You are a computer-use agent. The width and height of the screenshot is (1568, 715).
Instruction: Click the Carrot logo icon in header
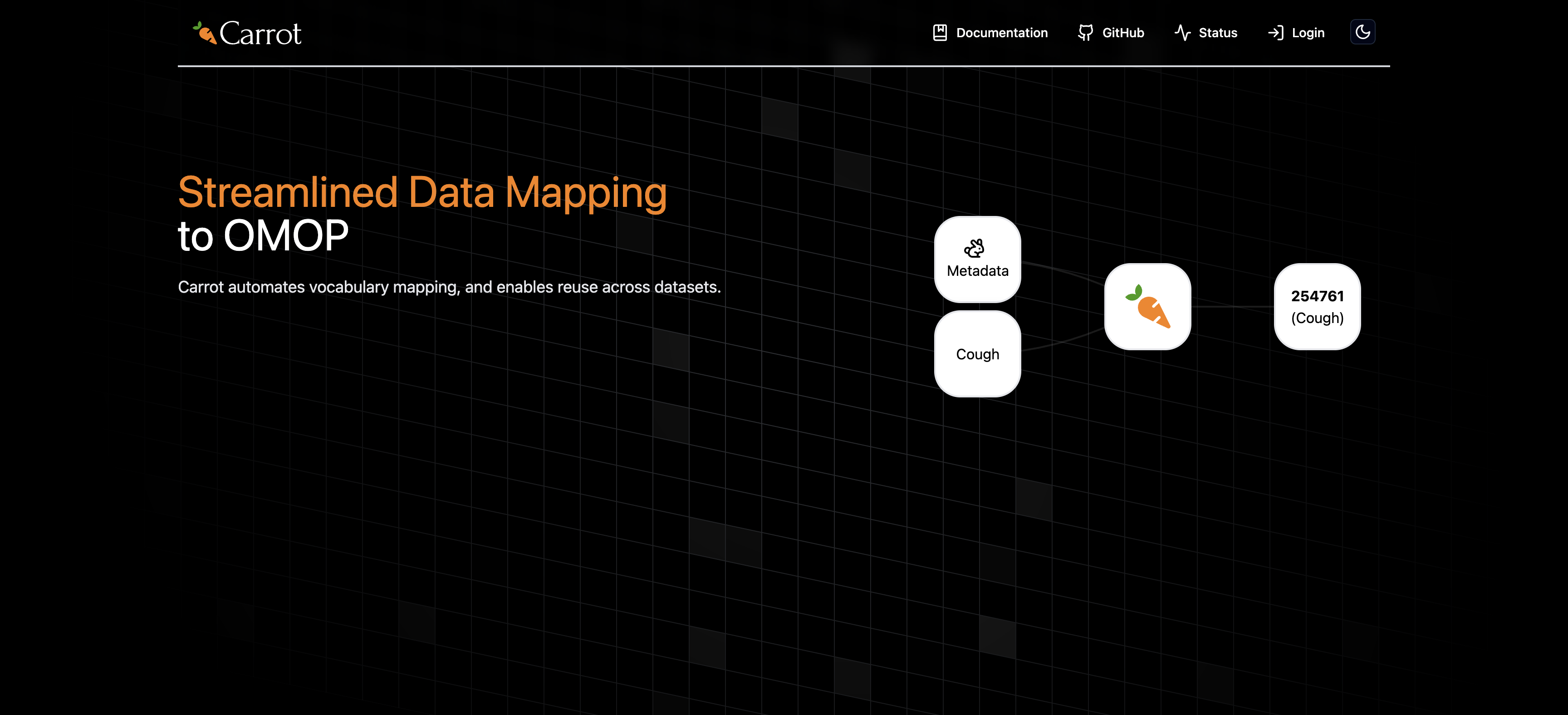coord(205,33)
